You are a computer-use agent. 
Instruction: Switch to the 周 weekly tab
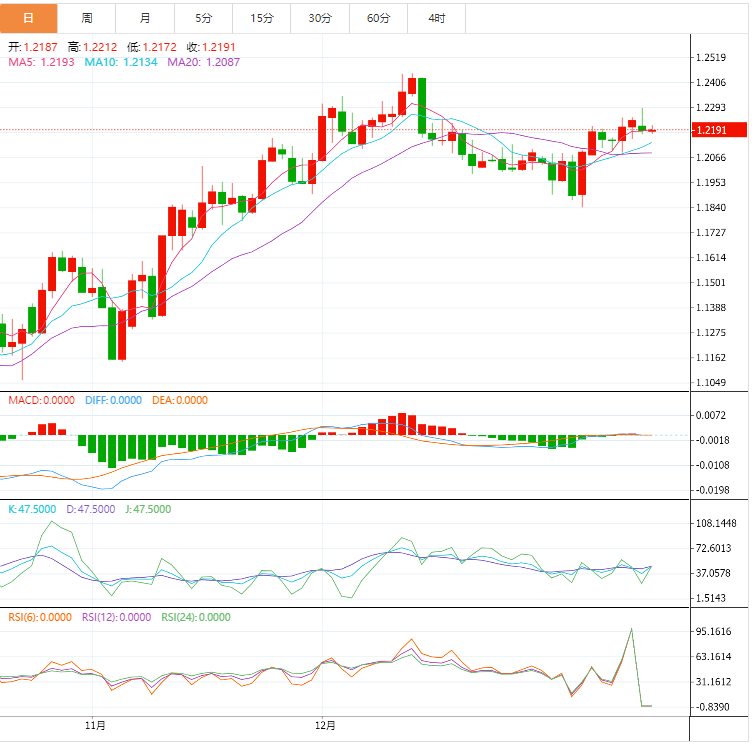click(87, 18)
